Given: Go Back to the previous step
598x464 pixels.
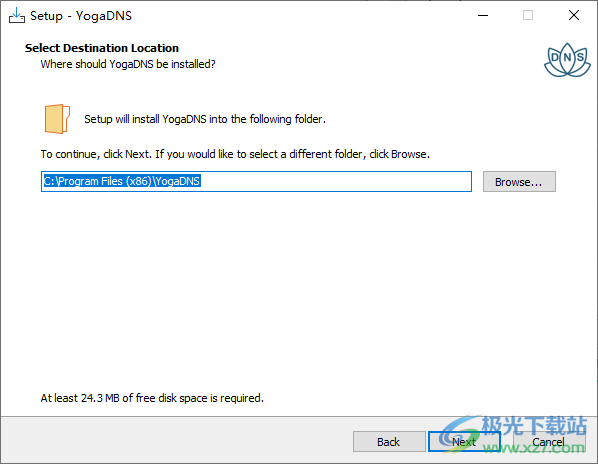Looking at the screenshot, I should (389, 442).
